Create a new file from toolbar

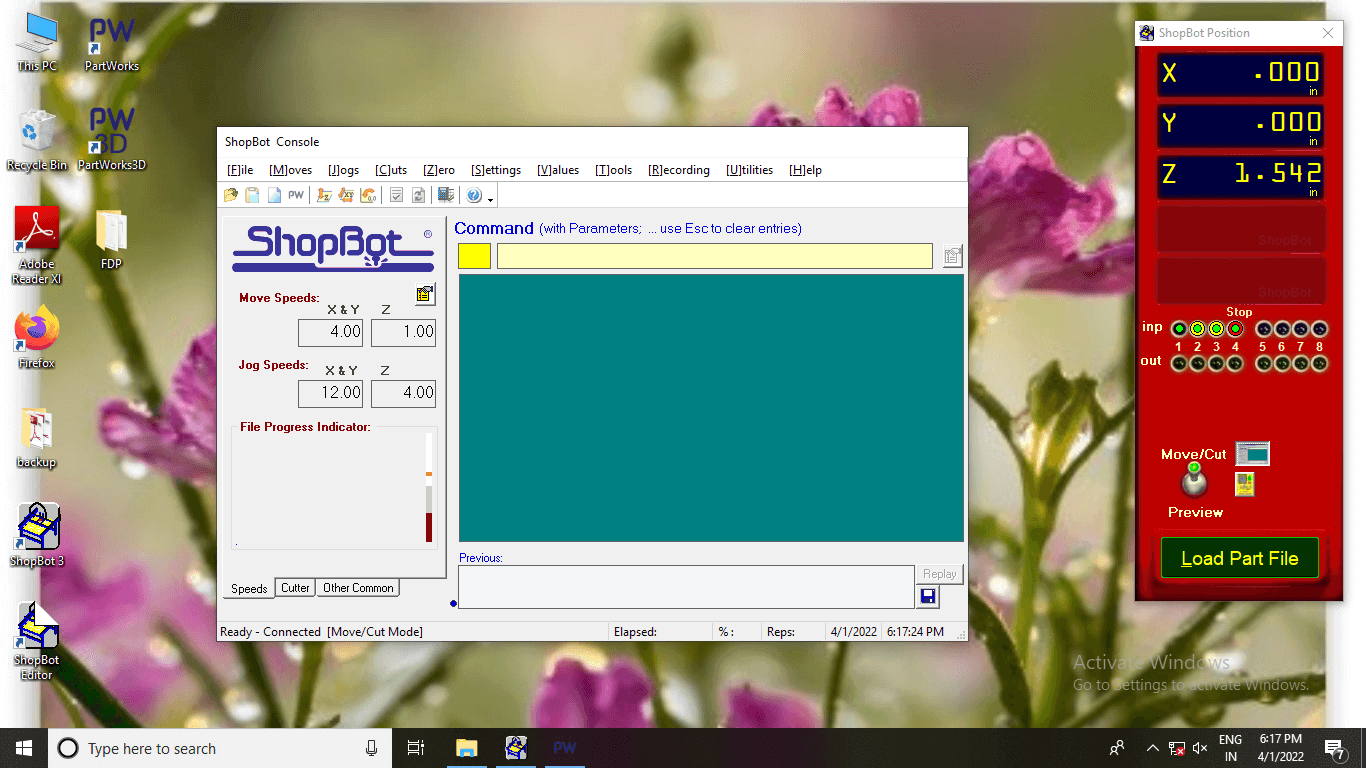tap(274, 195)
